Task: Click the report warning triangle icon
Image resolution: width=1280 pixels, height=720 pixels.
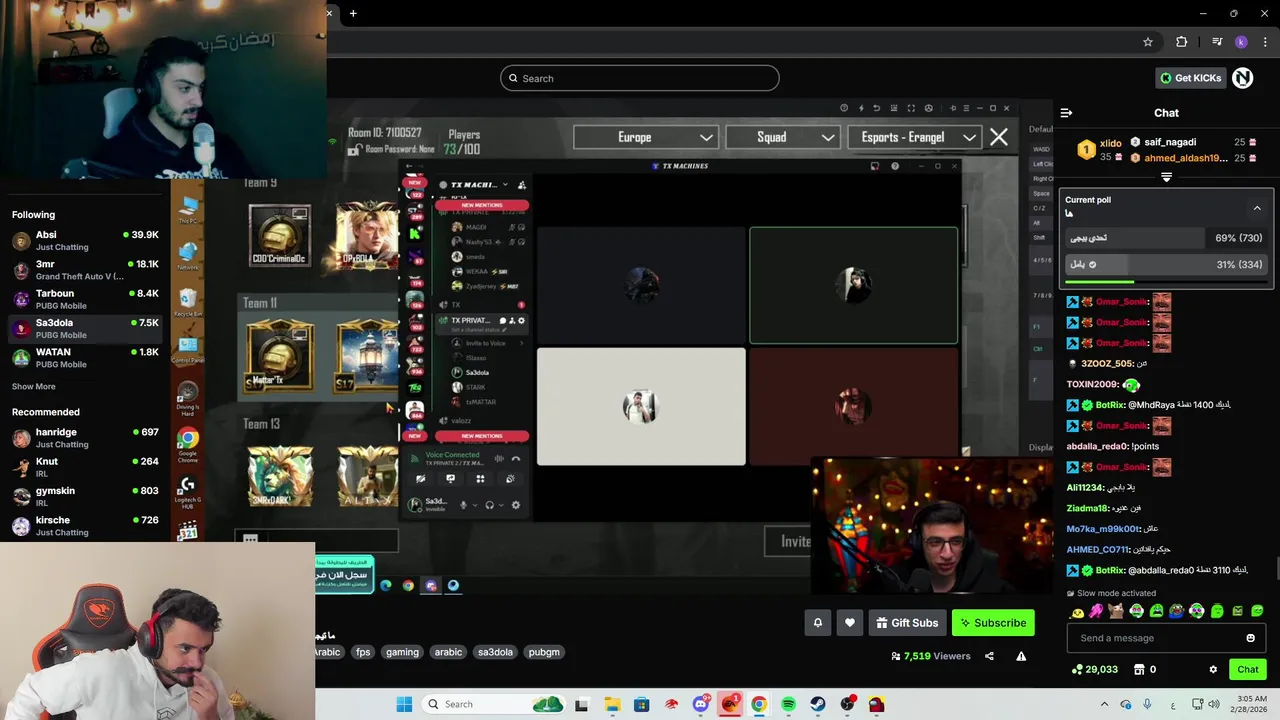Action: [x=1021, y=656]
